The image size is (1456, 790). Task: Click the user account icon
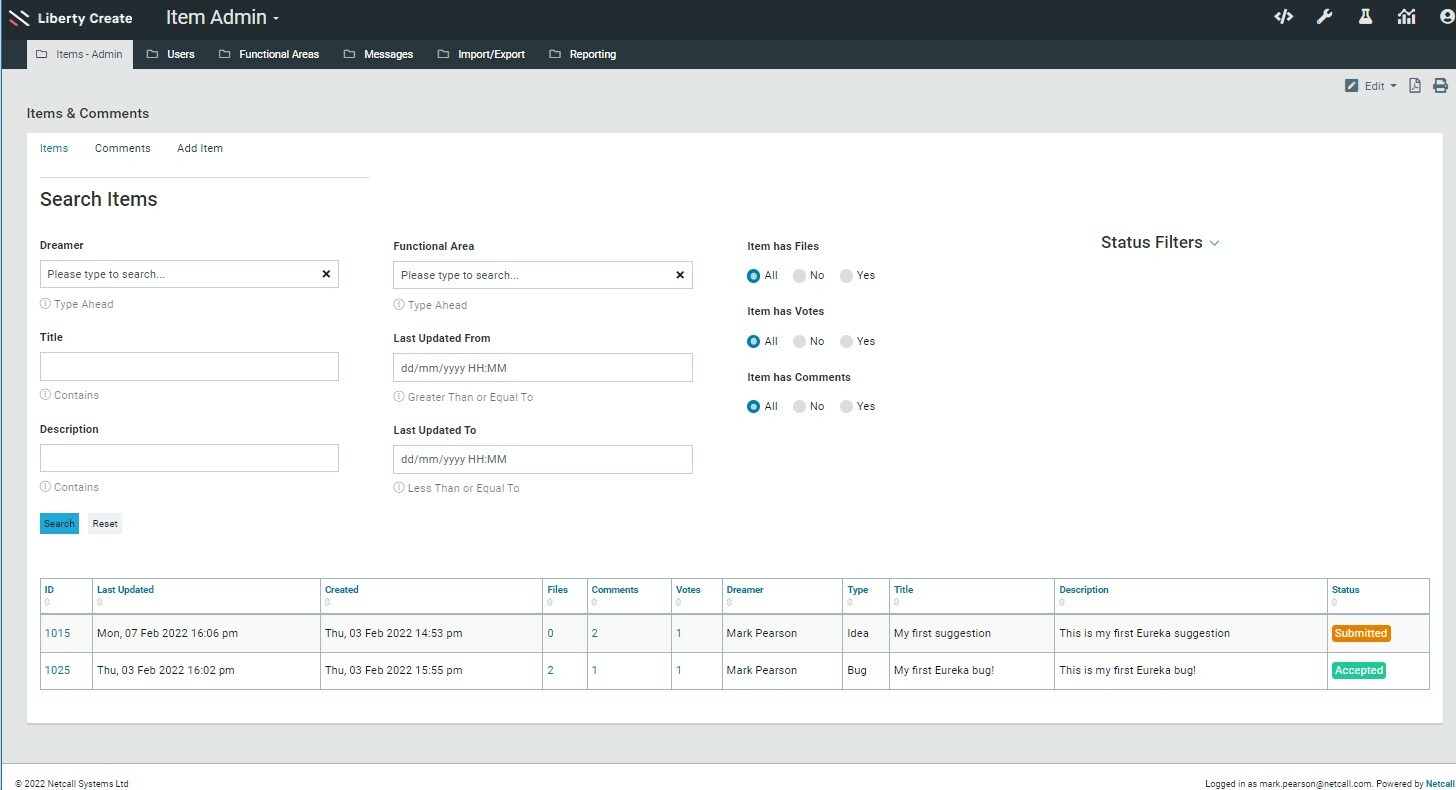(1446, 16)
